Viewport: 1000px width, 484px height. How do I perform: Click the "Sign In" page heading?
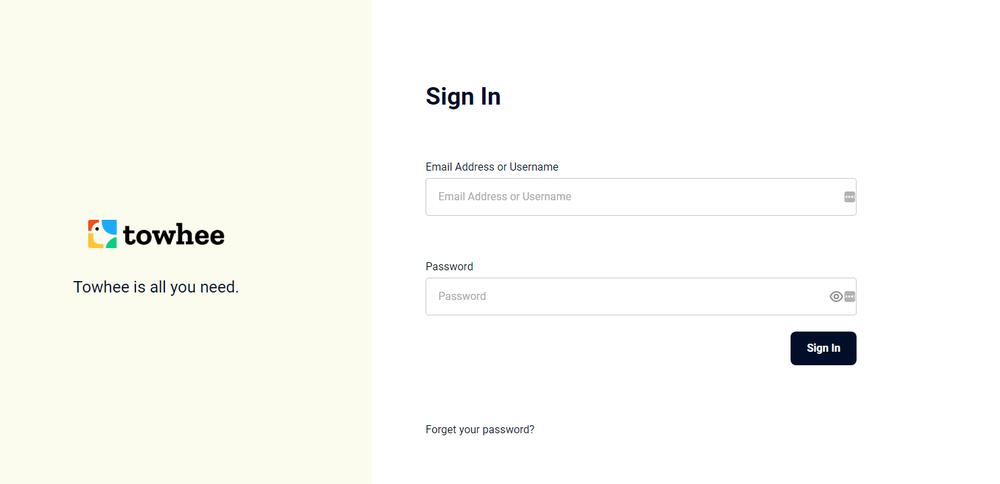[x=463, y=96]
